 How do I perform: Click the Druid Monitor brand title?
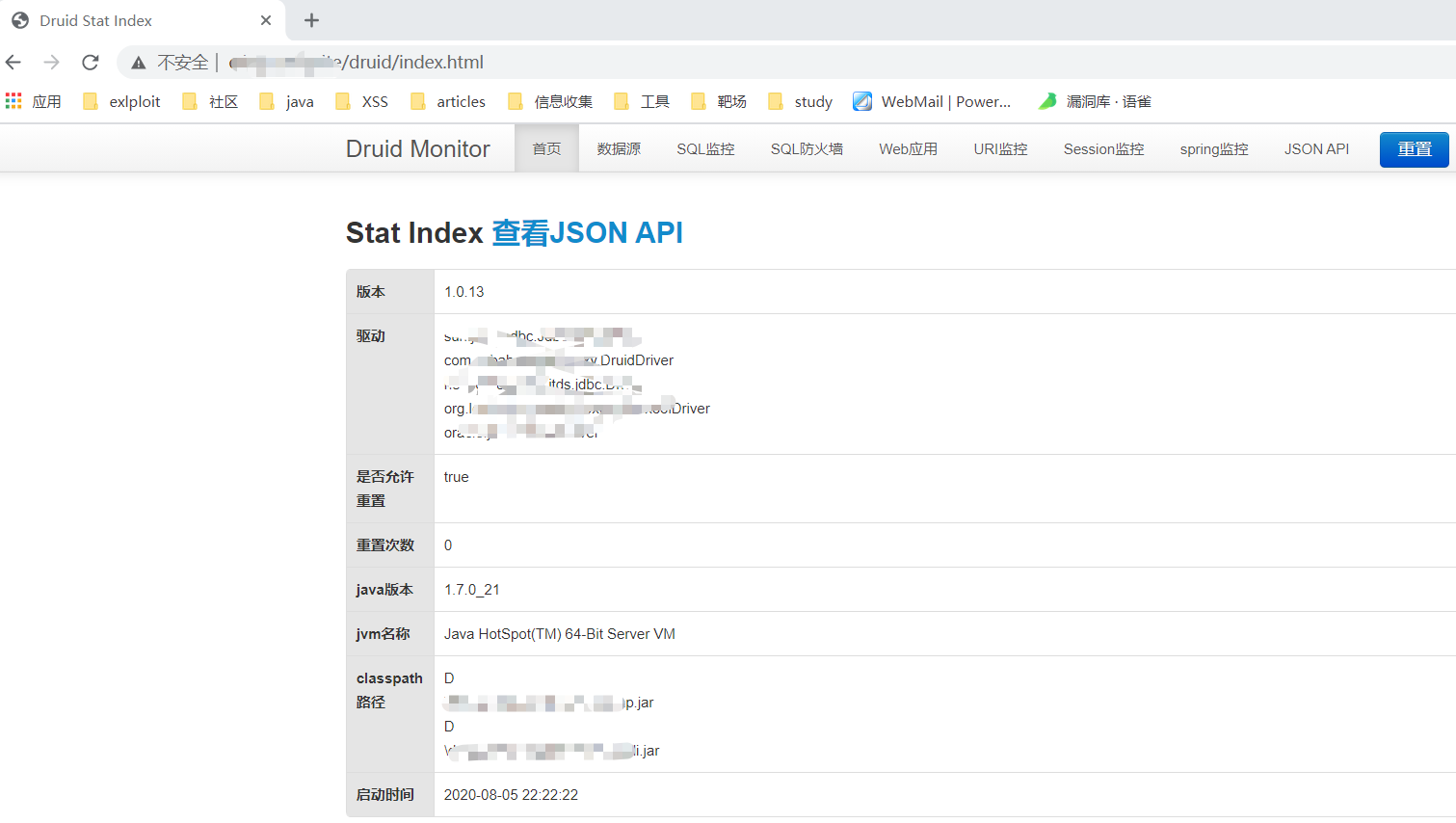(x=417, y=149)
